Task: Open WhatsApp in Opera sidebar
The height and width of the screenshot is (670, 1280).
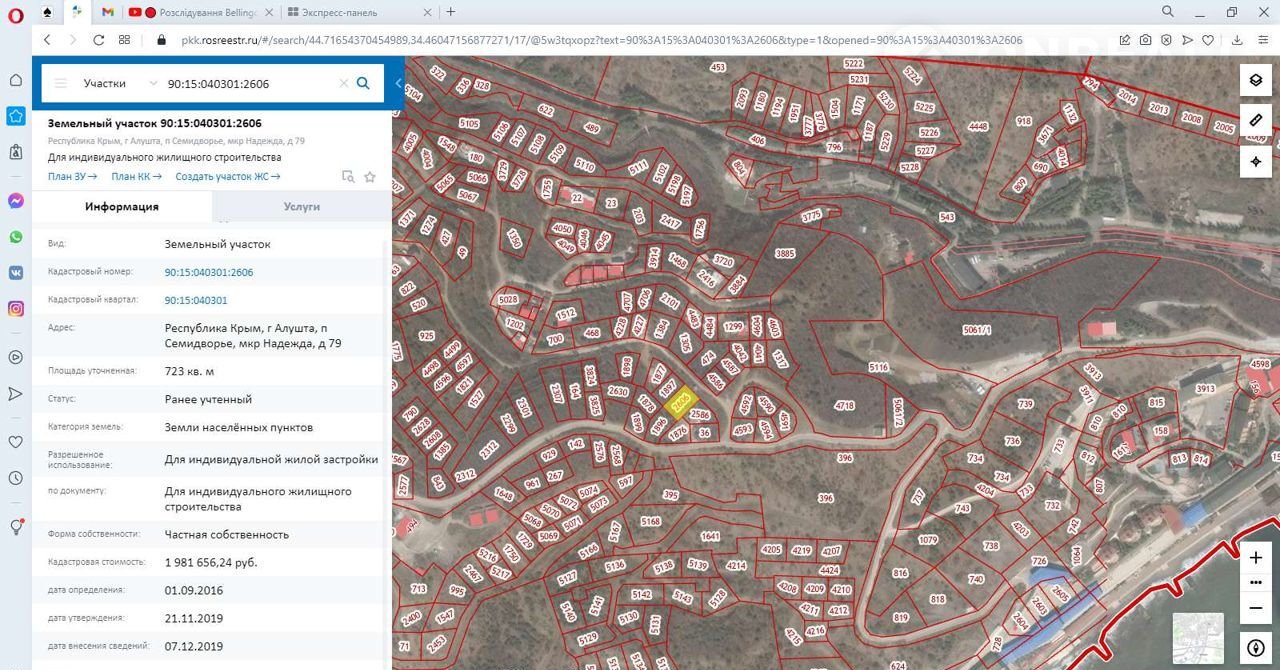Action: click(x=16, y=237)
